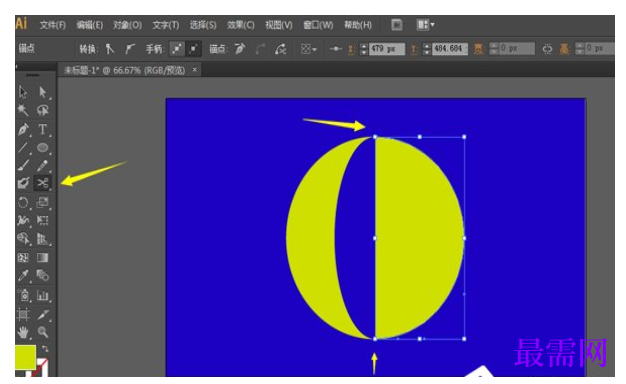This screenshot has height=384, width=626.
Task: Open the 视图(V) menu
Action: [279, 25]
